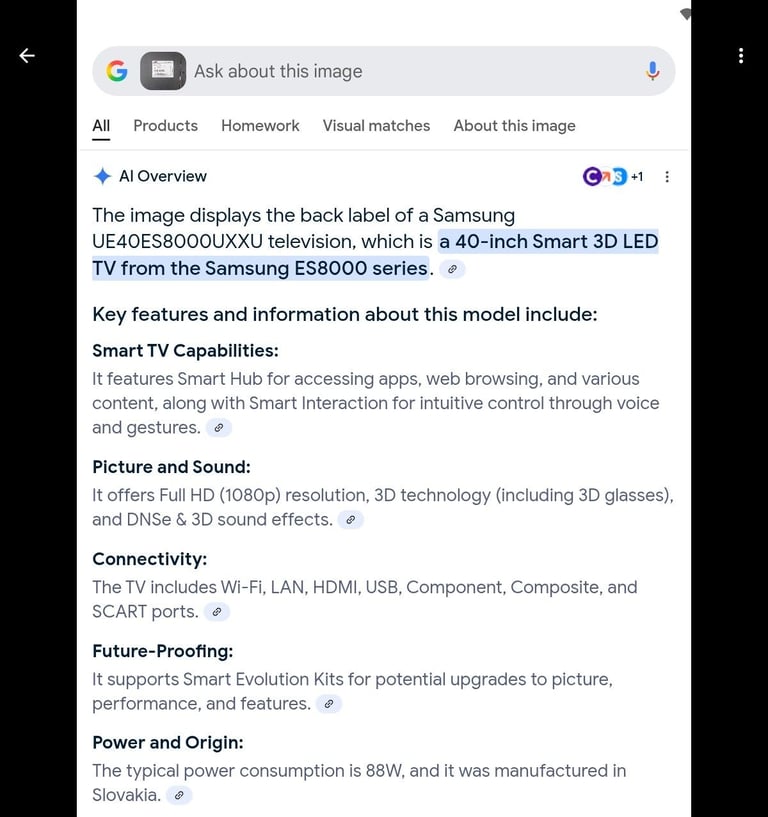This screenshot has height=817, width=768.
Task: Select the All tab
Action: (101, 126)
